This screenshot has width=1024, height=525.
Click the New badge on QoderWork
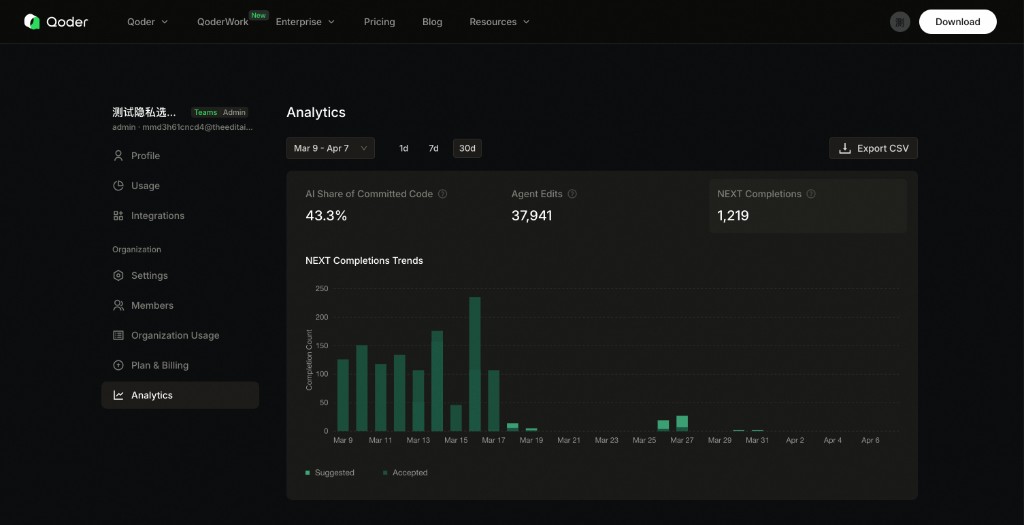pos(259,15)
